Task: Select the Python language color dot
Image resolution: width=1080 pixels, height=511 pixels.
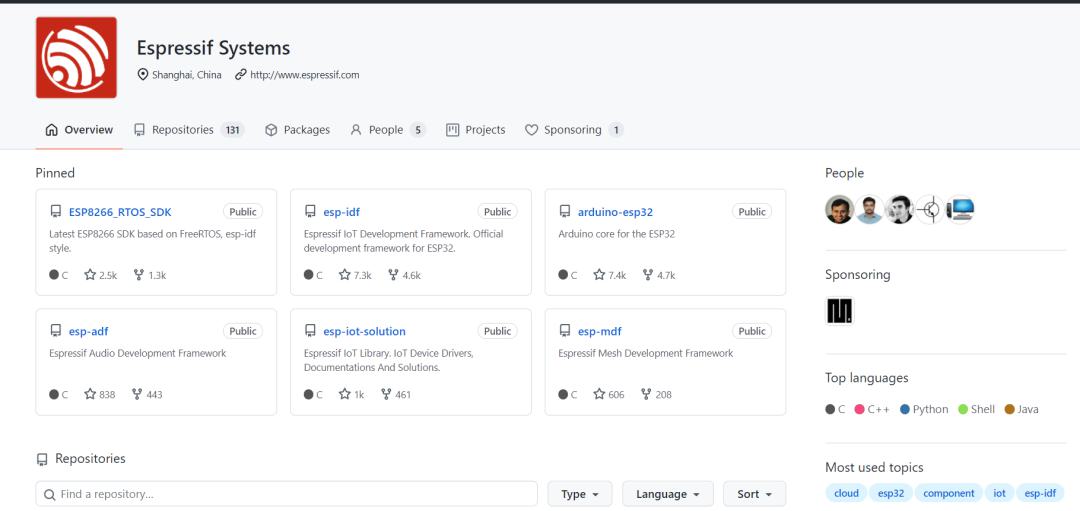Action: [905, 409]
